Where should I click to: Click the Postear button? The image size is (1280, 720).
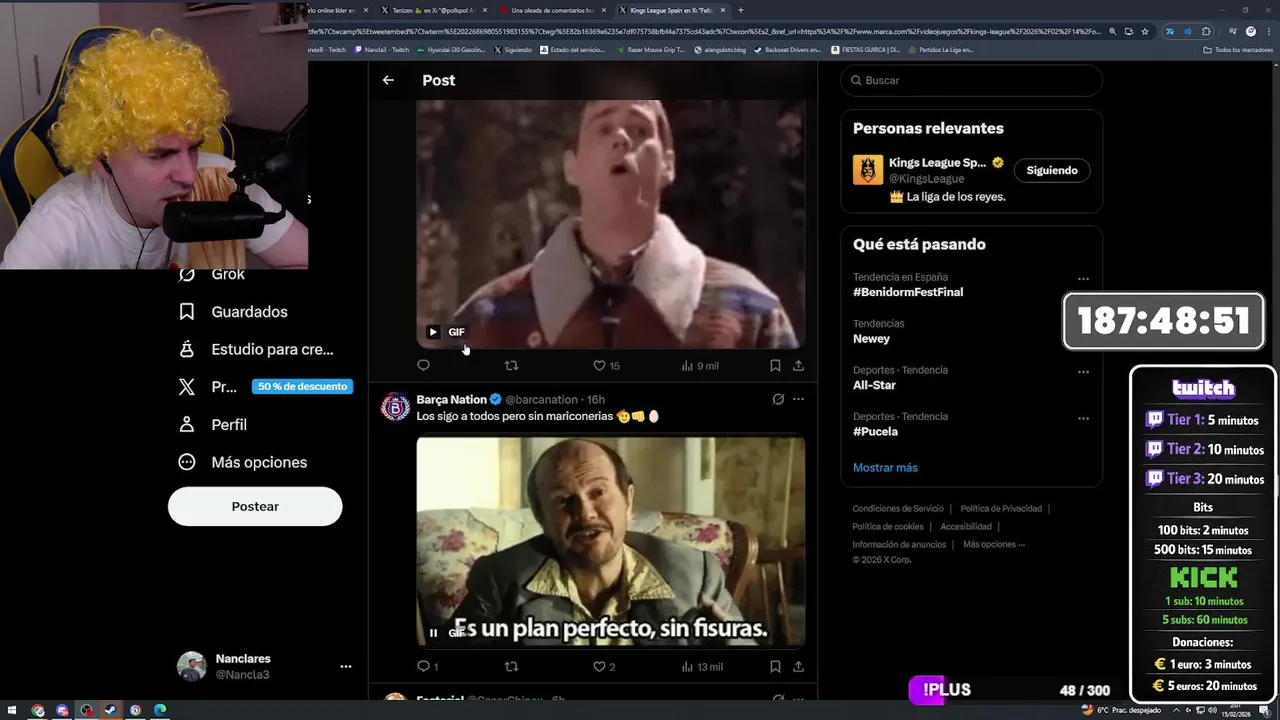pyautogui.click(x=255, y=506)
